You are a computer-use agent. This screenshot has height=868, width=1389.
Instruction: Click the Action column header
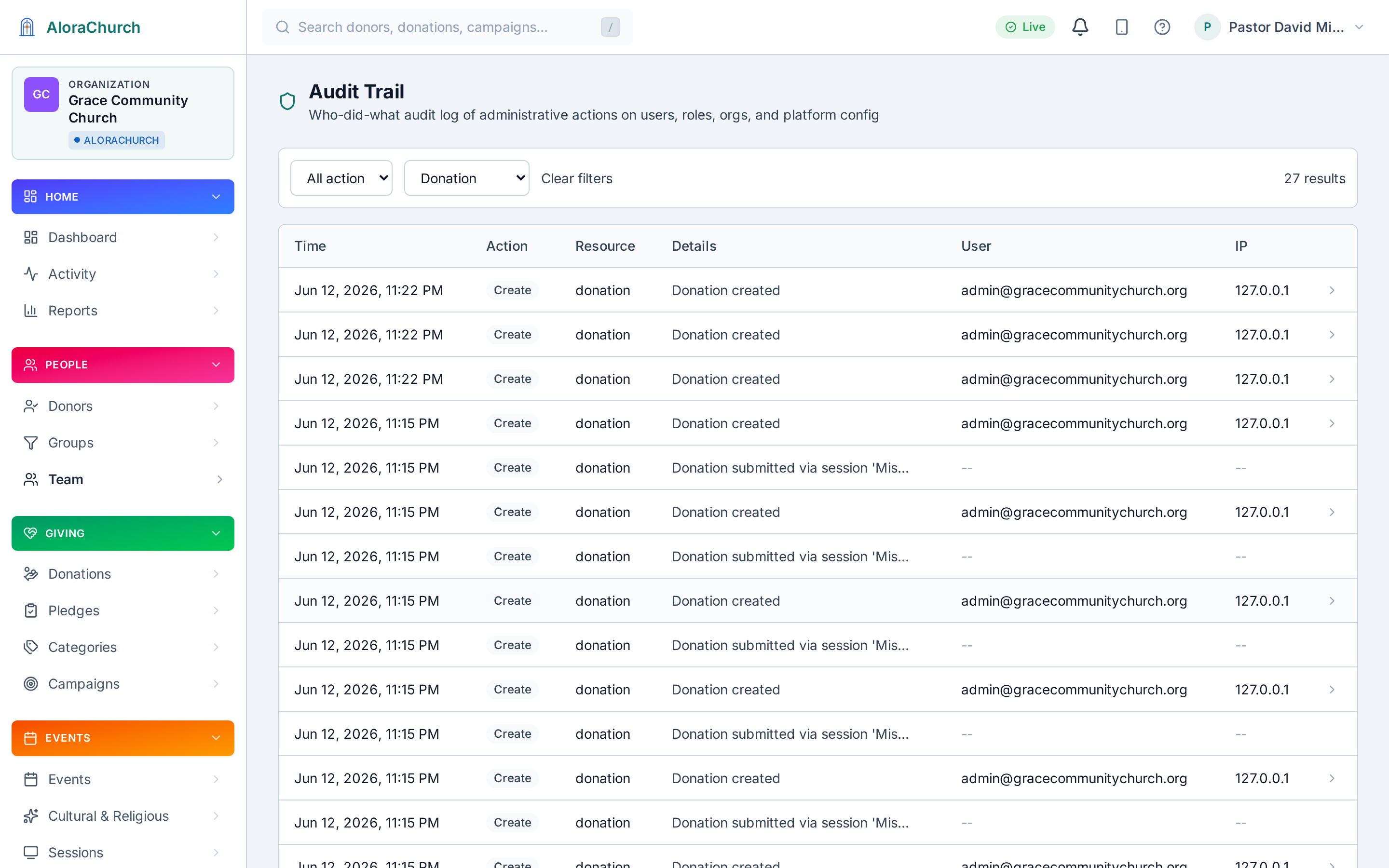point(507,246)
